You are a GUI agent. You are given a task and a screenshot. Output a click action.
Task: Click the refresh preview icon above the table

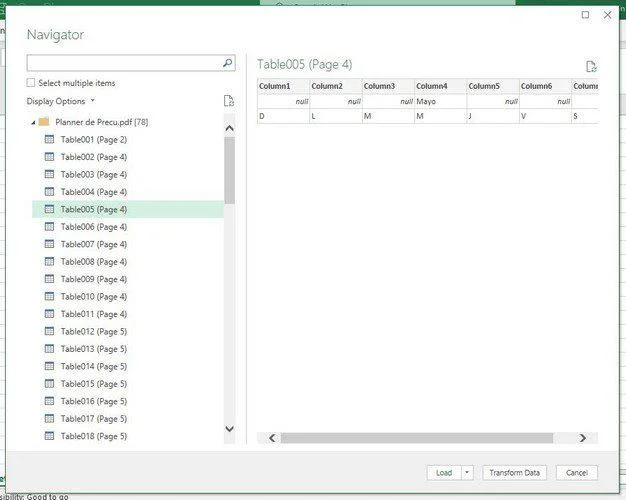coord(591,66)
